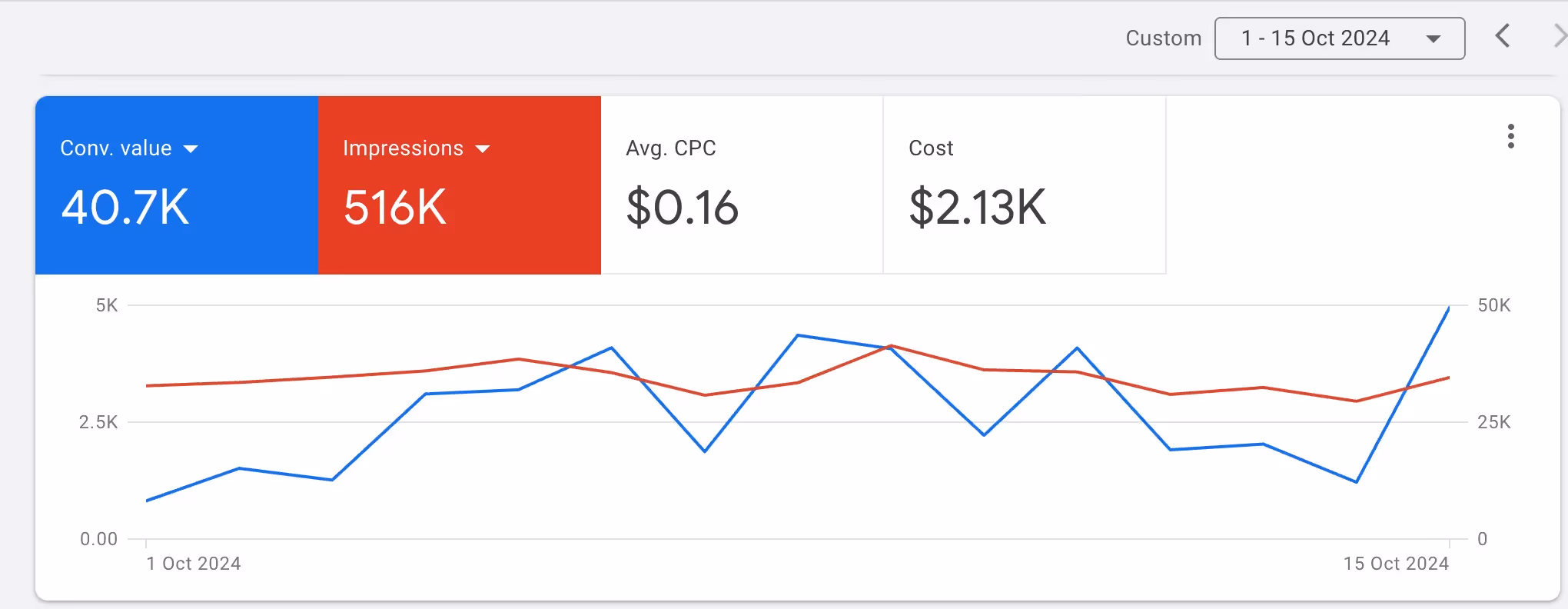This screenshot has width=1568, height=609.
Task: Go to the previous date range
Action: [1503, 36]
